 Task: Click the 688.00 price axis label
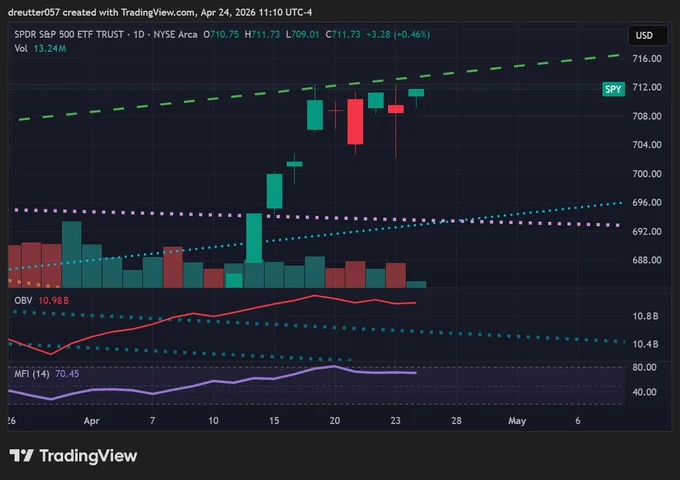(x=647, y=260)
